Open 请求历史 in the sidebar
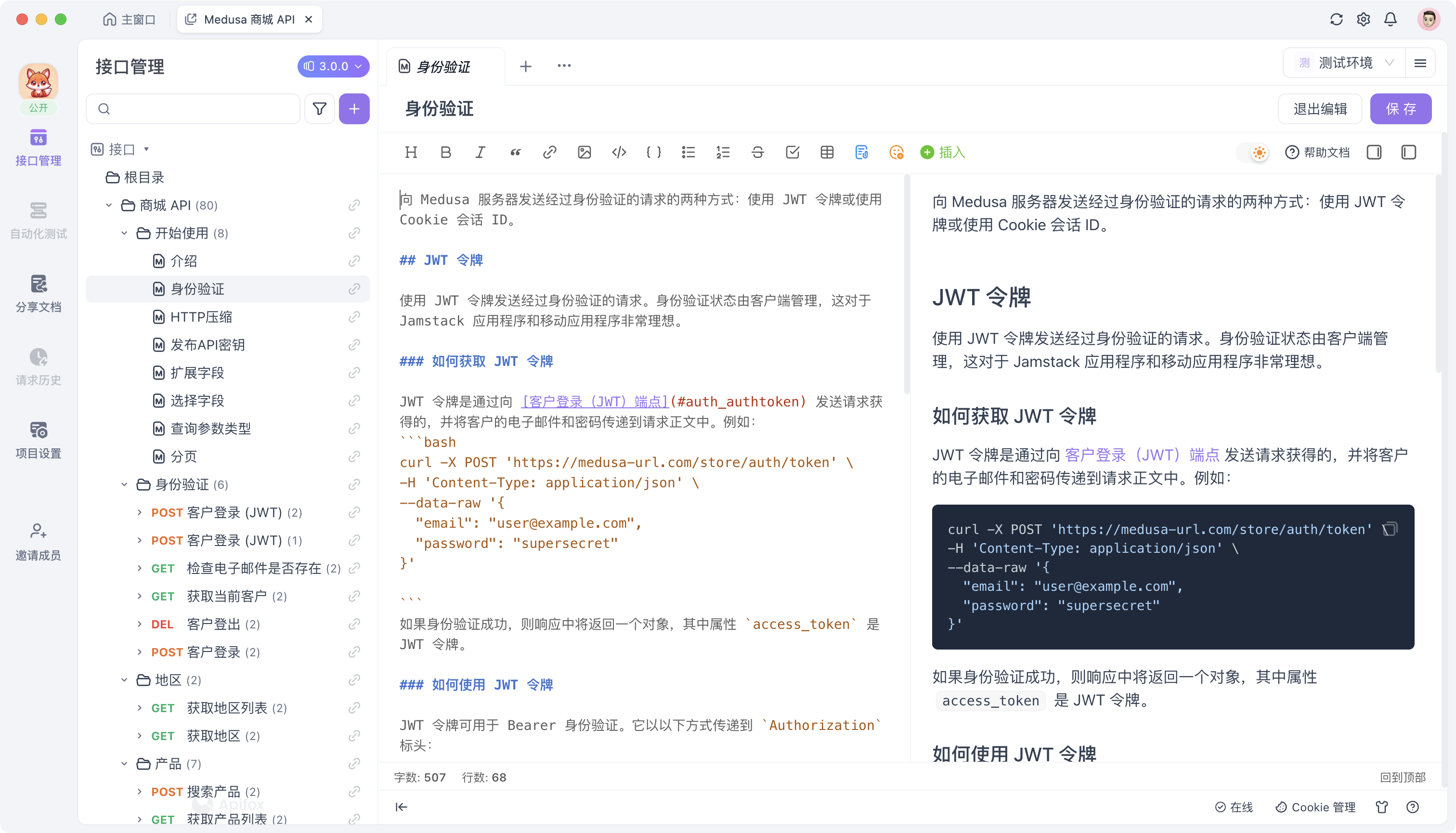1456x833 pixels. pos(38,367)
